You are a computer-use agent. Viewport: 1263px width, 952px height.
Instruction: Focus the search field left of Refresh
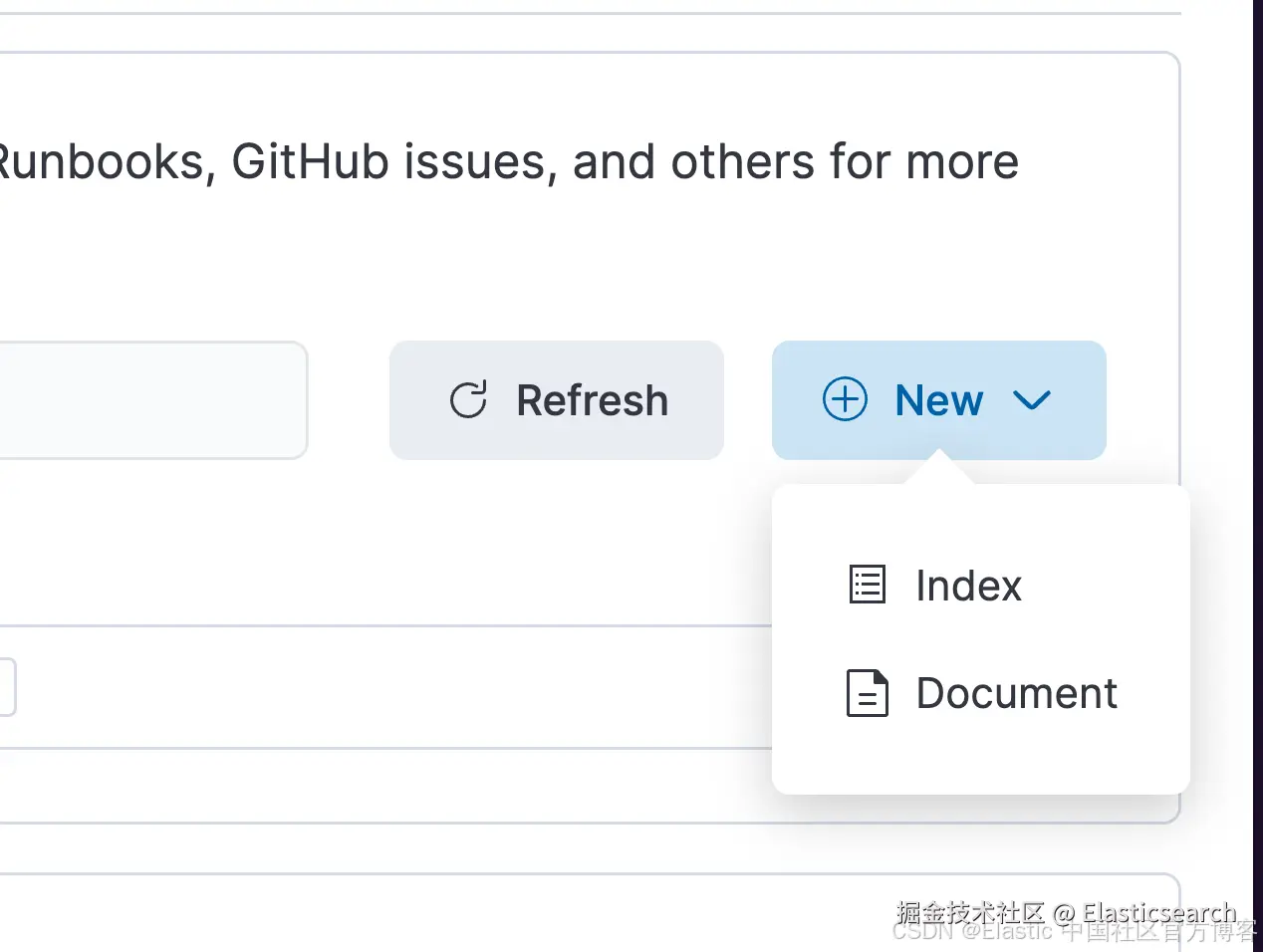coord(149,400)
